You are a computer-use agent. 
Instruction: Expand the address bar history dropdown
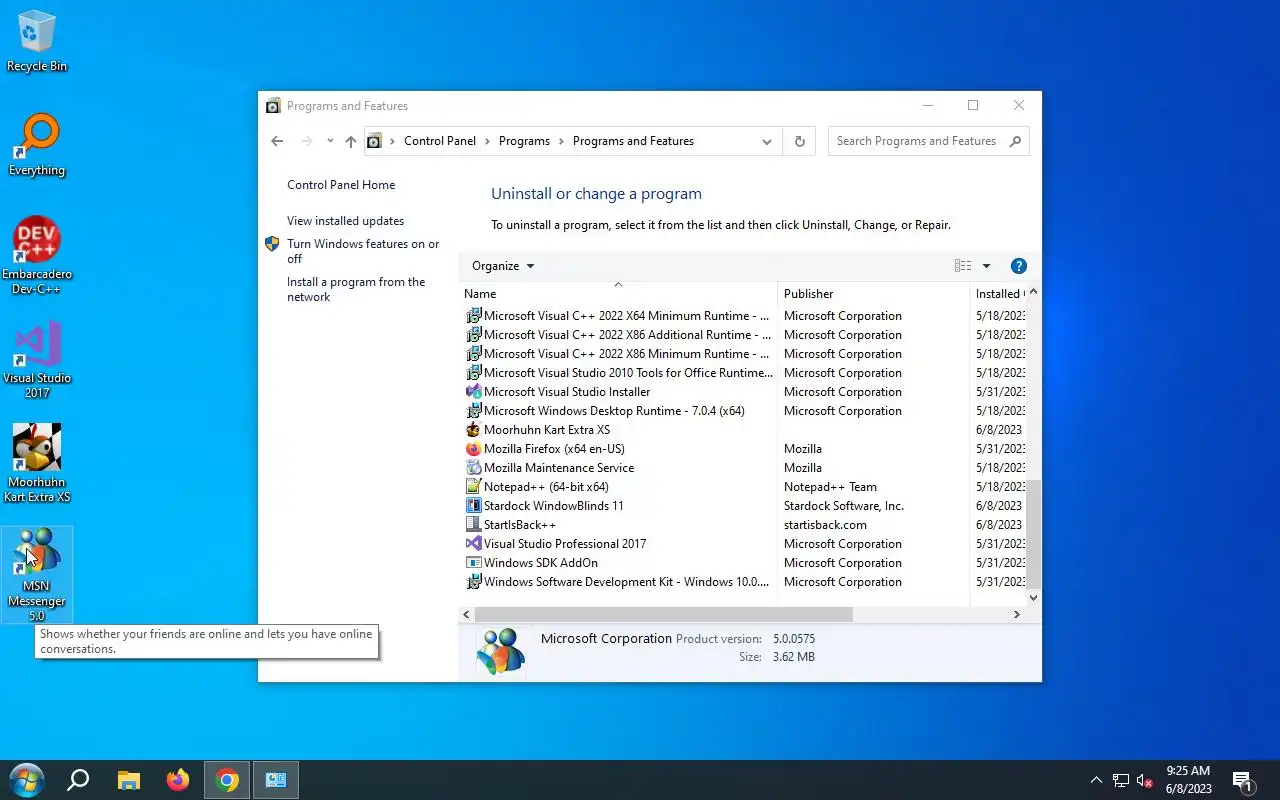click(x=767, y=141)
